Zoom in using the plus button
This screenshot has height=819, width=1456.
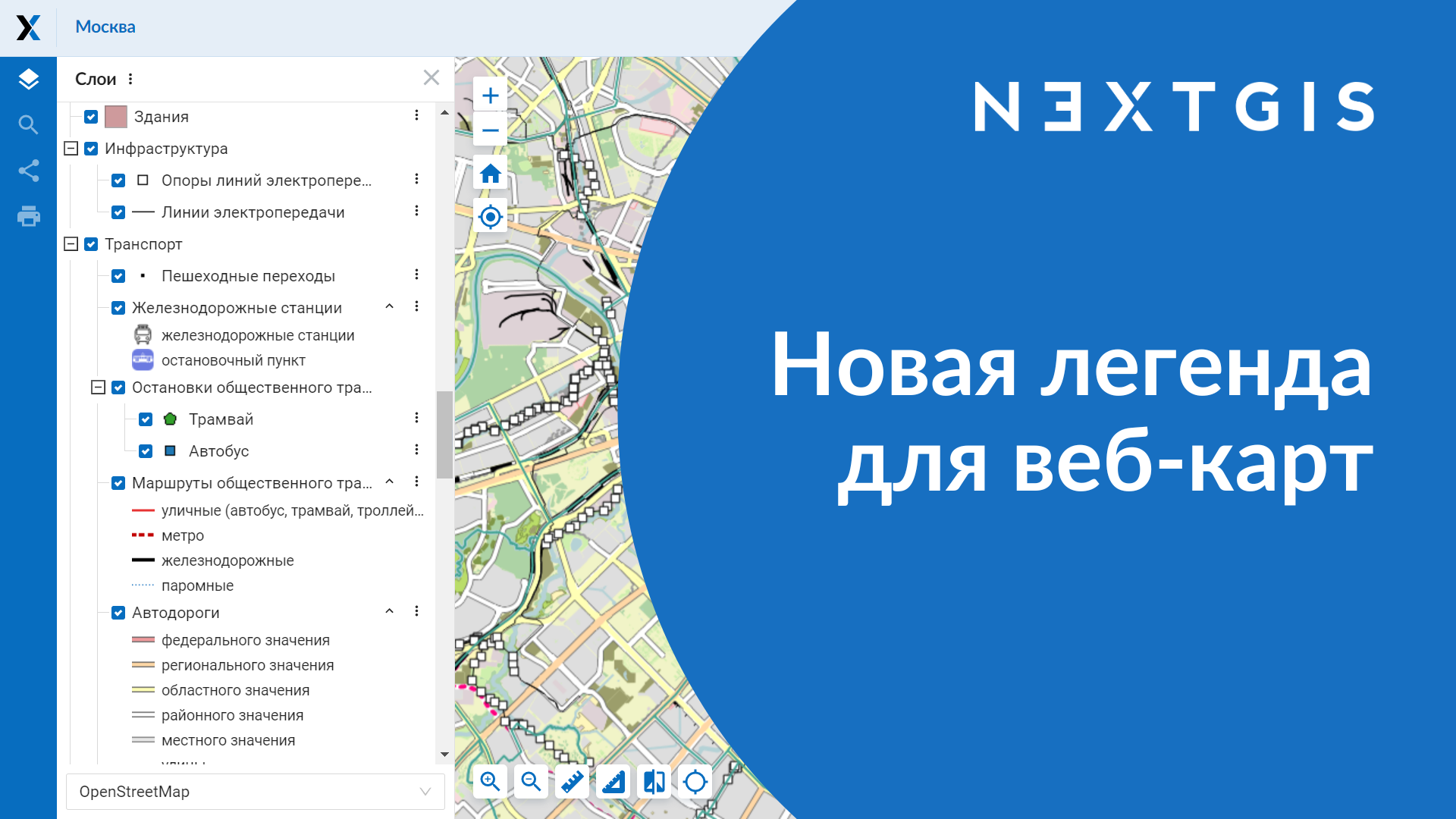pyautogui.click(x=490, y=94)
